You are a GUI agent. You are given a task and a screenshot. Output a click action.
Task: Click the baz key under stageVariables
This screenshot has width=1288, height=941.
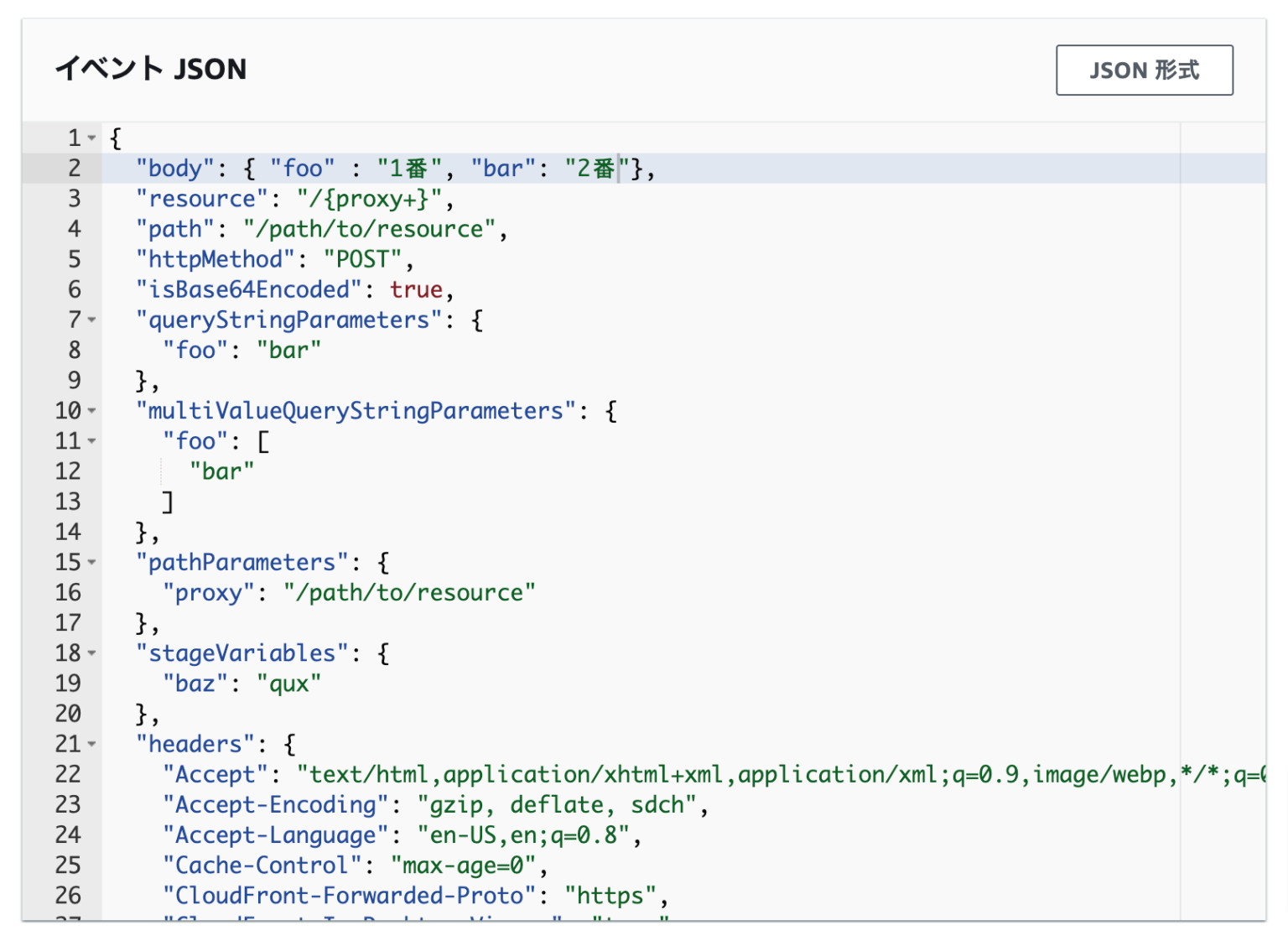[x=194, y=684]
